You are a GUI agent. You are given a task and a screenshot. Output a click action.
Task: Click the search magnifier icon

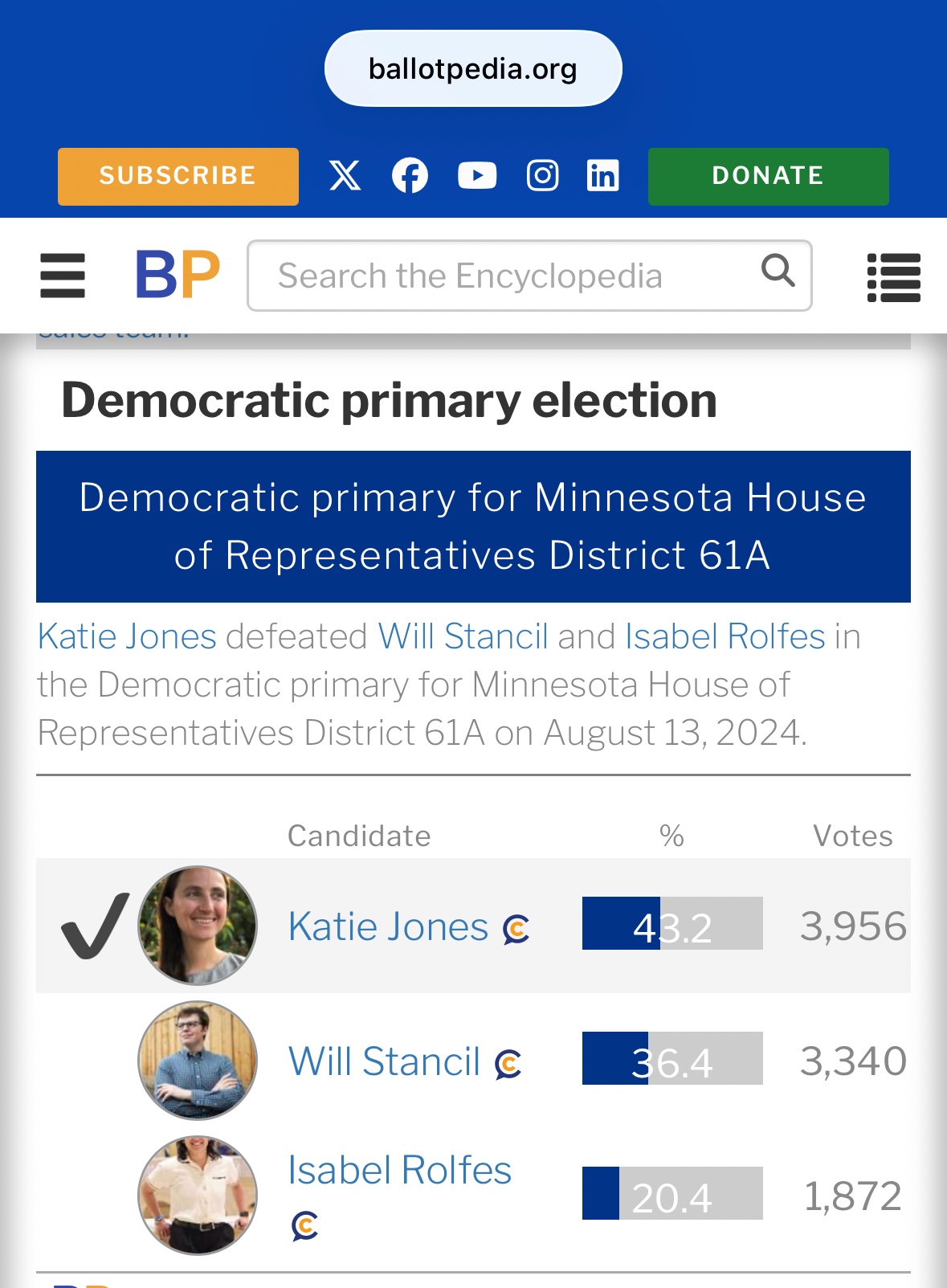click(778, 271)
